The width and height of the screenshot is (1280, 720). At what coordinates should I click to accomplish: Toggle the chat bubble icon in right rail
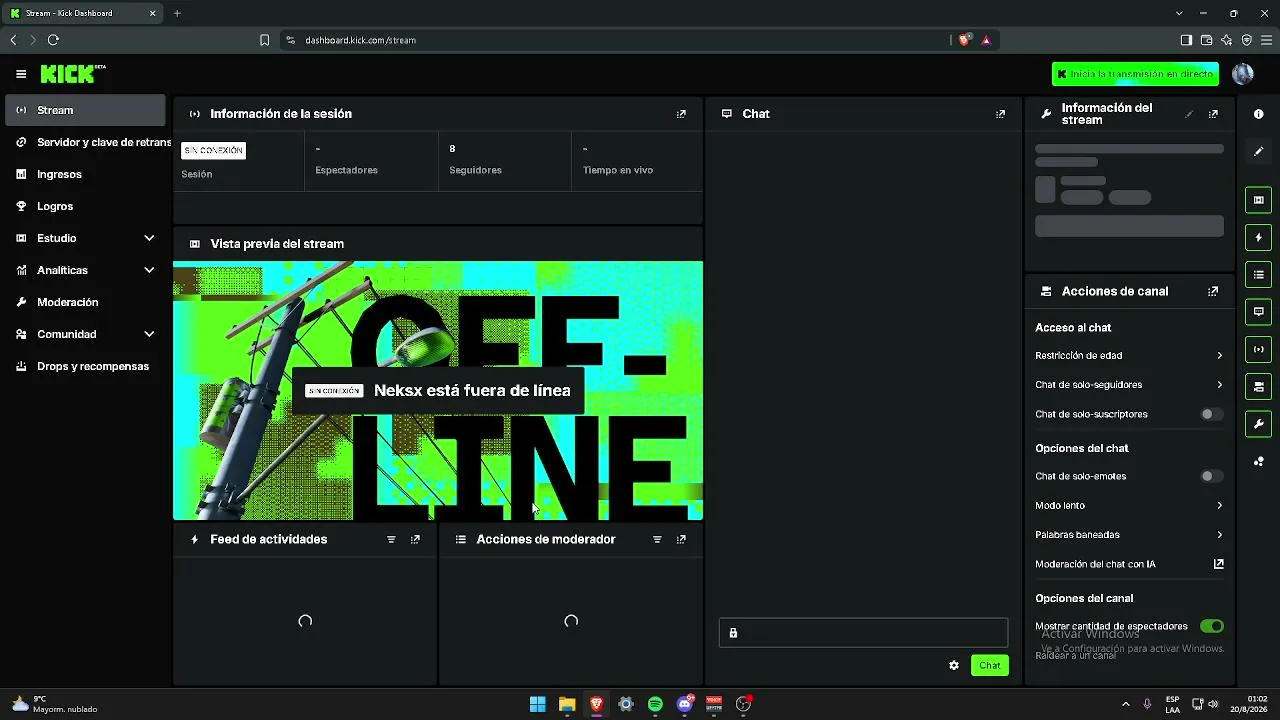(x=1259, y=311)
